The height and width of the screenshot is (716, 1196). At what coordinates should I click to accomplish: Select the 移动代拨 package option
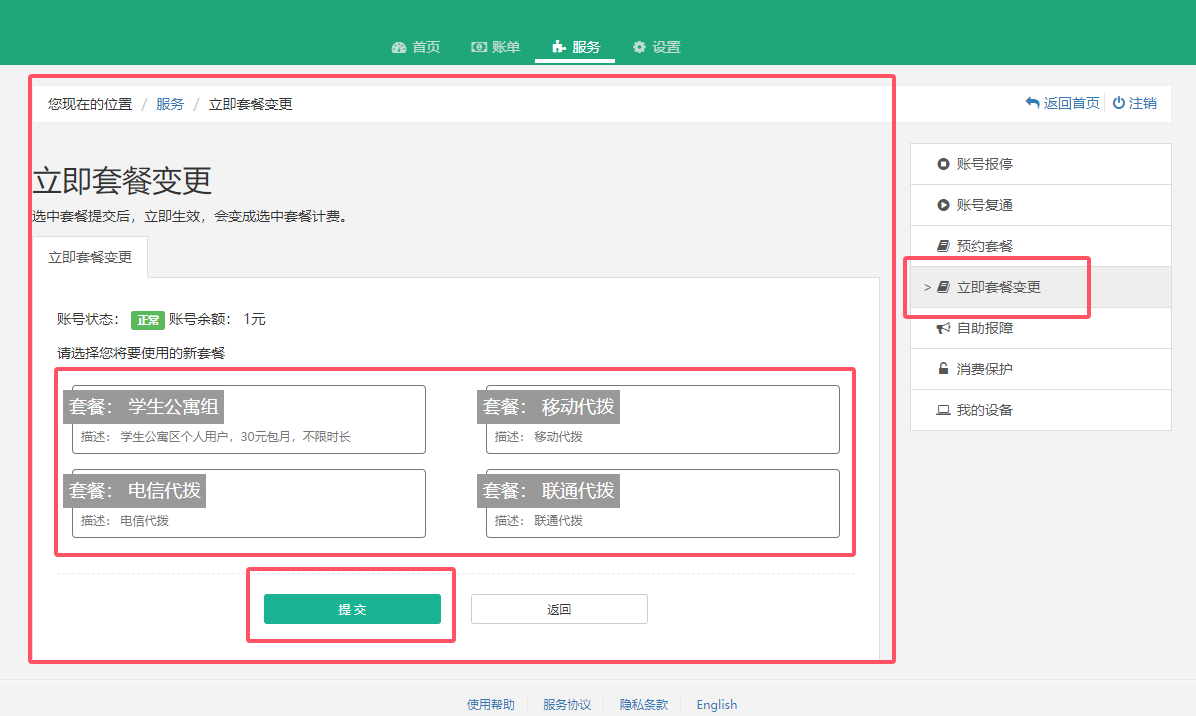pos(662,419)
